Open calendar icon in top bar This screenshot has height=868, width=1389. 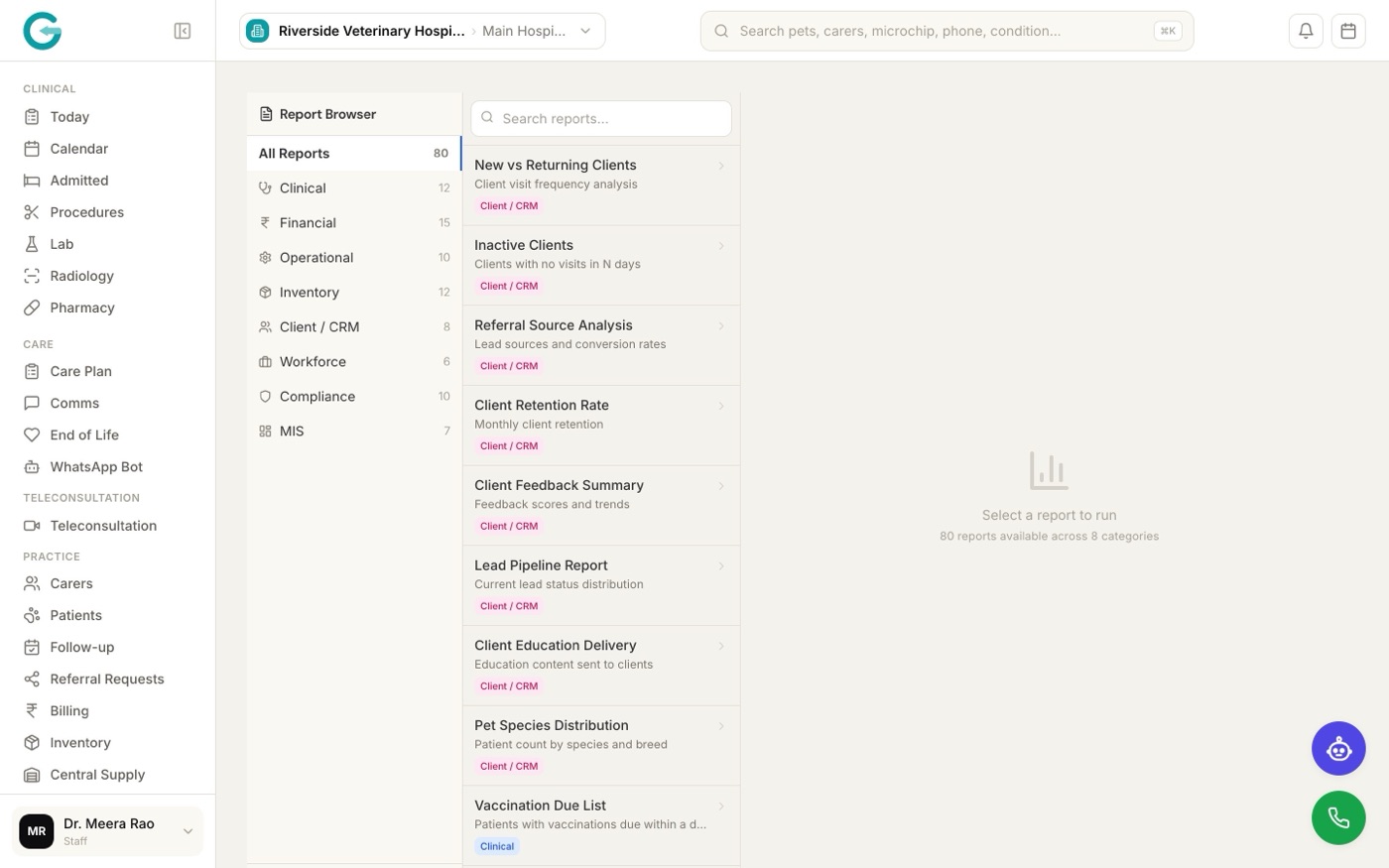coord(1348,31)
